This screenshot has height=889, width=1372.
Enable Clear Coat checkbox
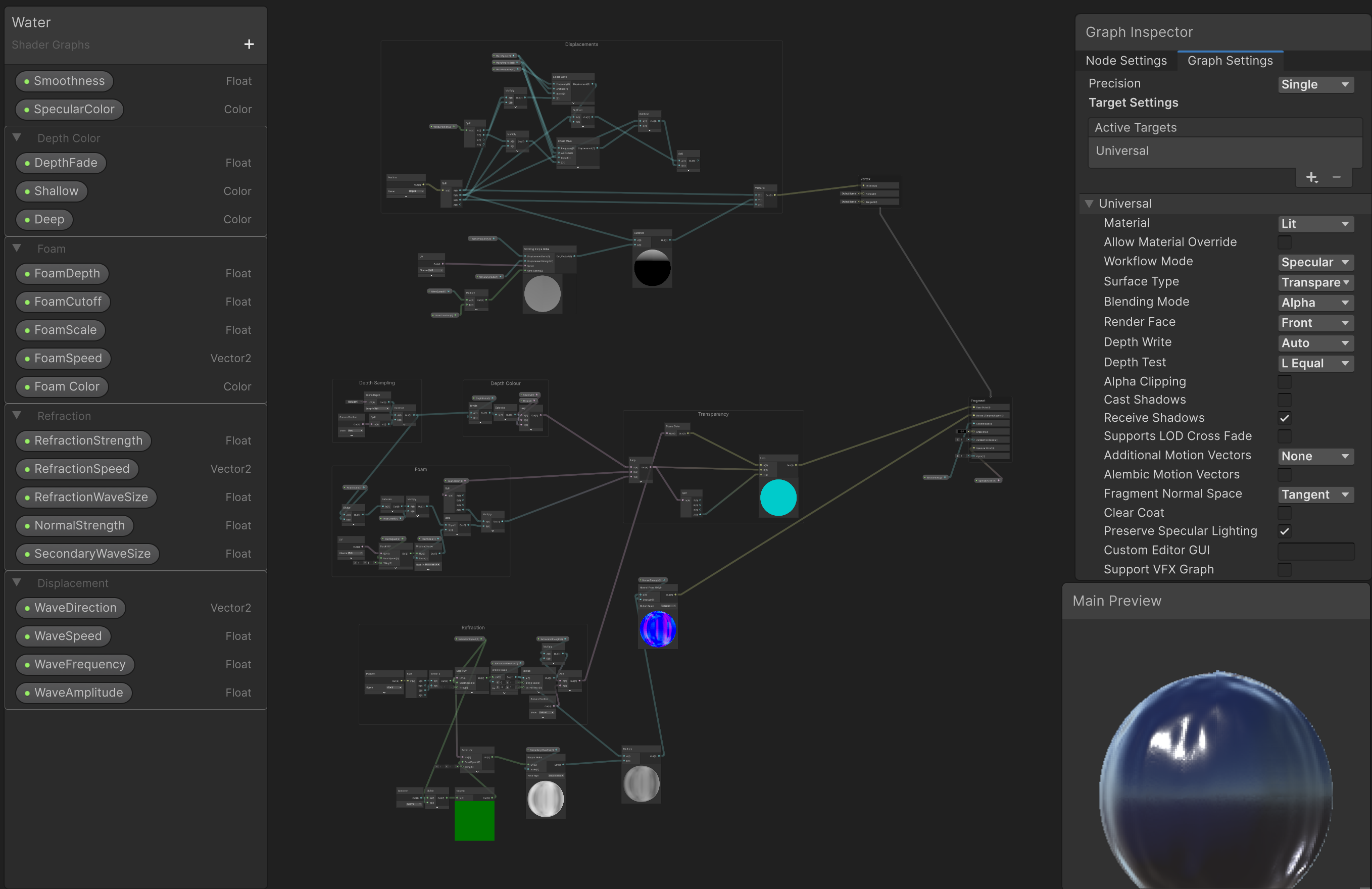pos(1285,513)
